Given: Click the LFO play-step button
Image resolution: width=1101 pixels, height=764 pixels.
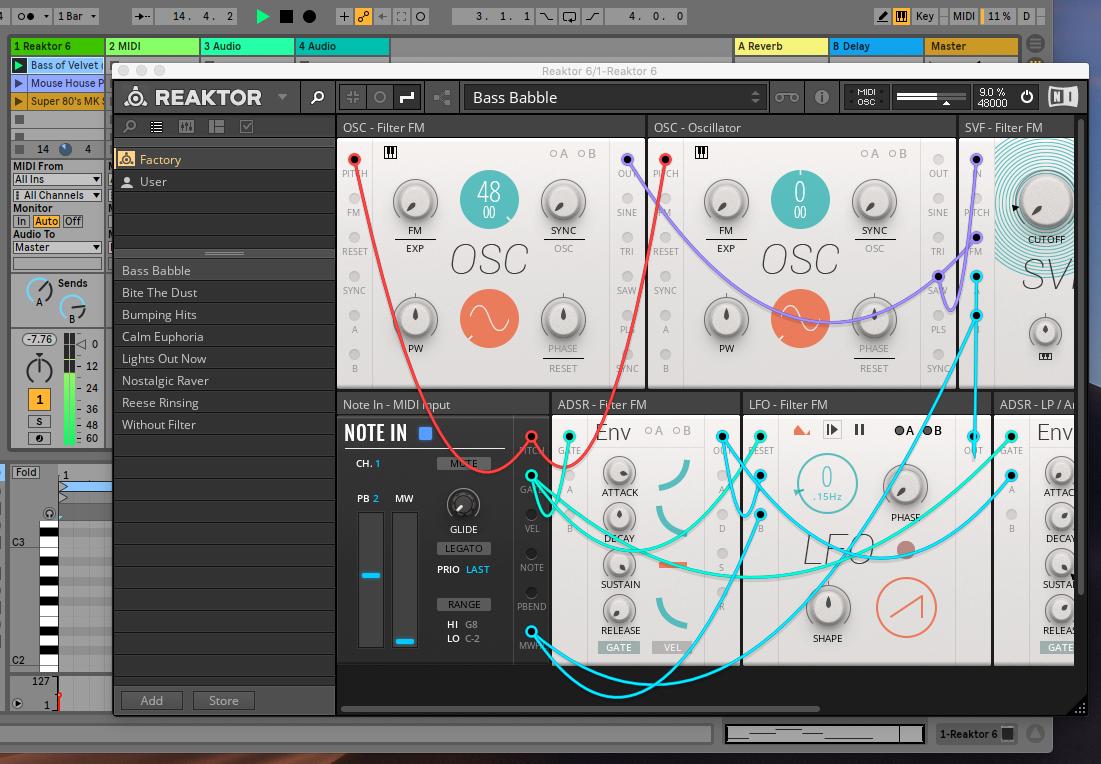Looking at the screenshot, I should pos(832,430).
